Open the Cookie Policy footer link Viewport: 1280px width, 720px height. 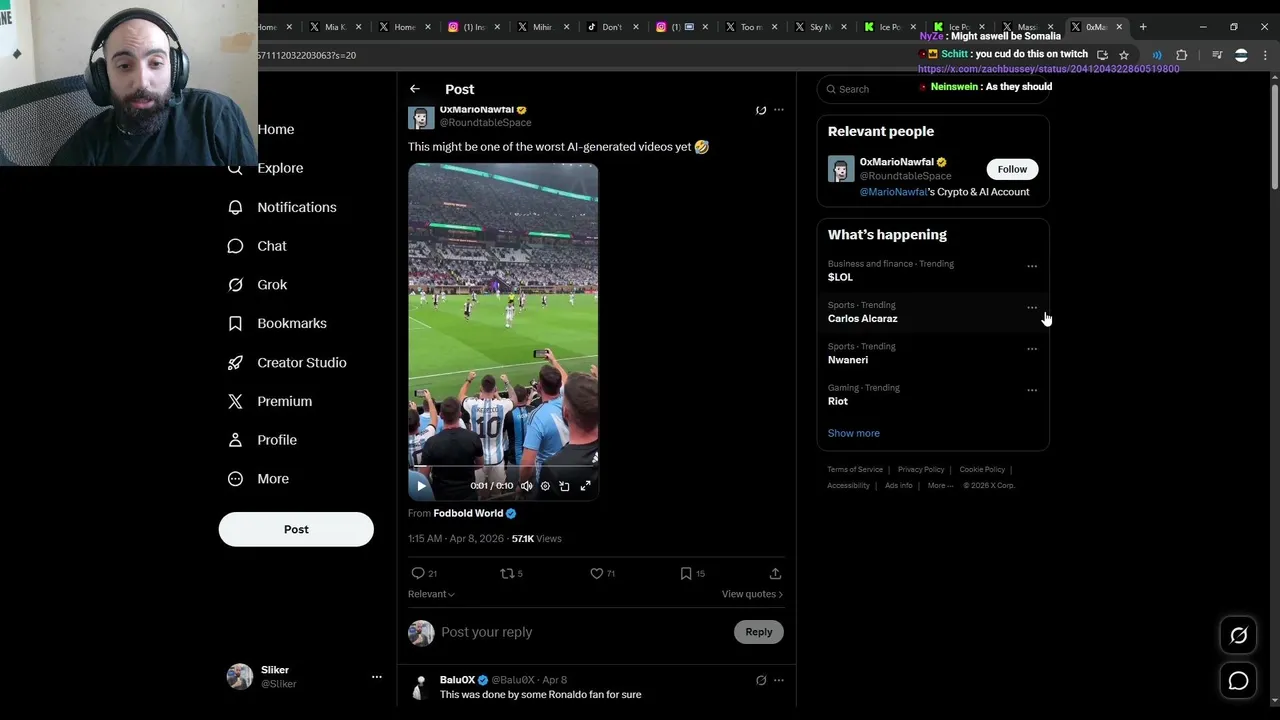982,470
